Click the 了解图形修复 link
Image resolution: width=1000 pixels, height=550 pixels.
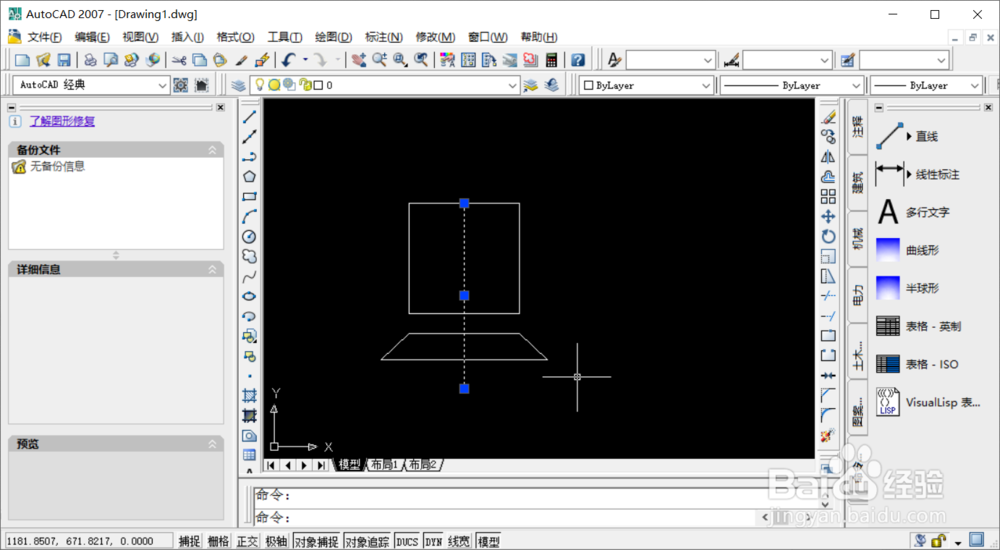tap(62, 121)
